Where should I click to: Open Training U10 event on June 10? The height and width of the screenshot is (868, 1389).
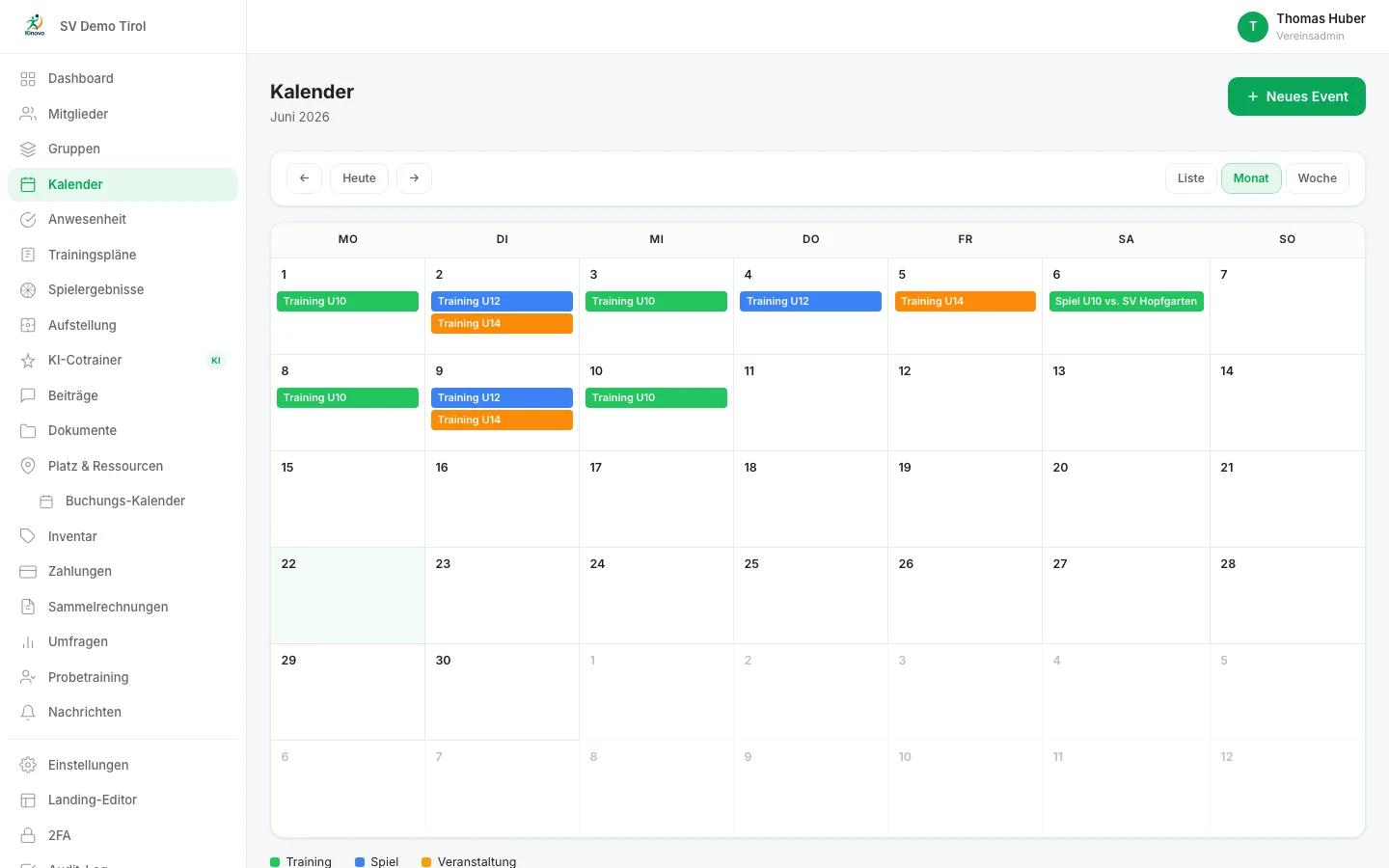tap(656, 398)
